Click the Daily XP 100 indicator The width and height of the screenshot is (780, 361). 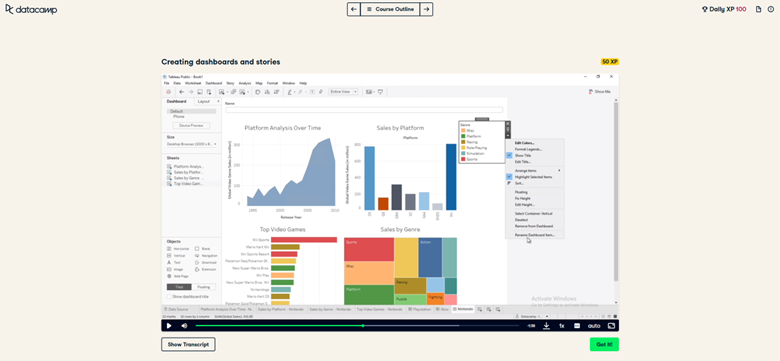point(724,9)
